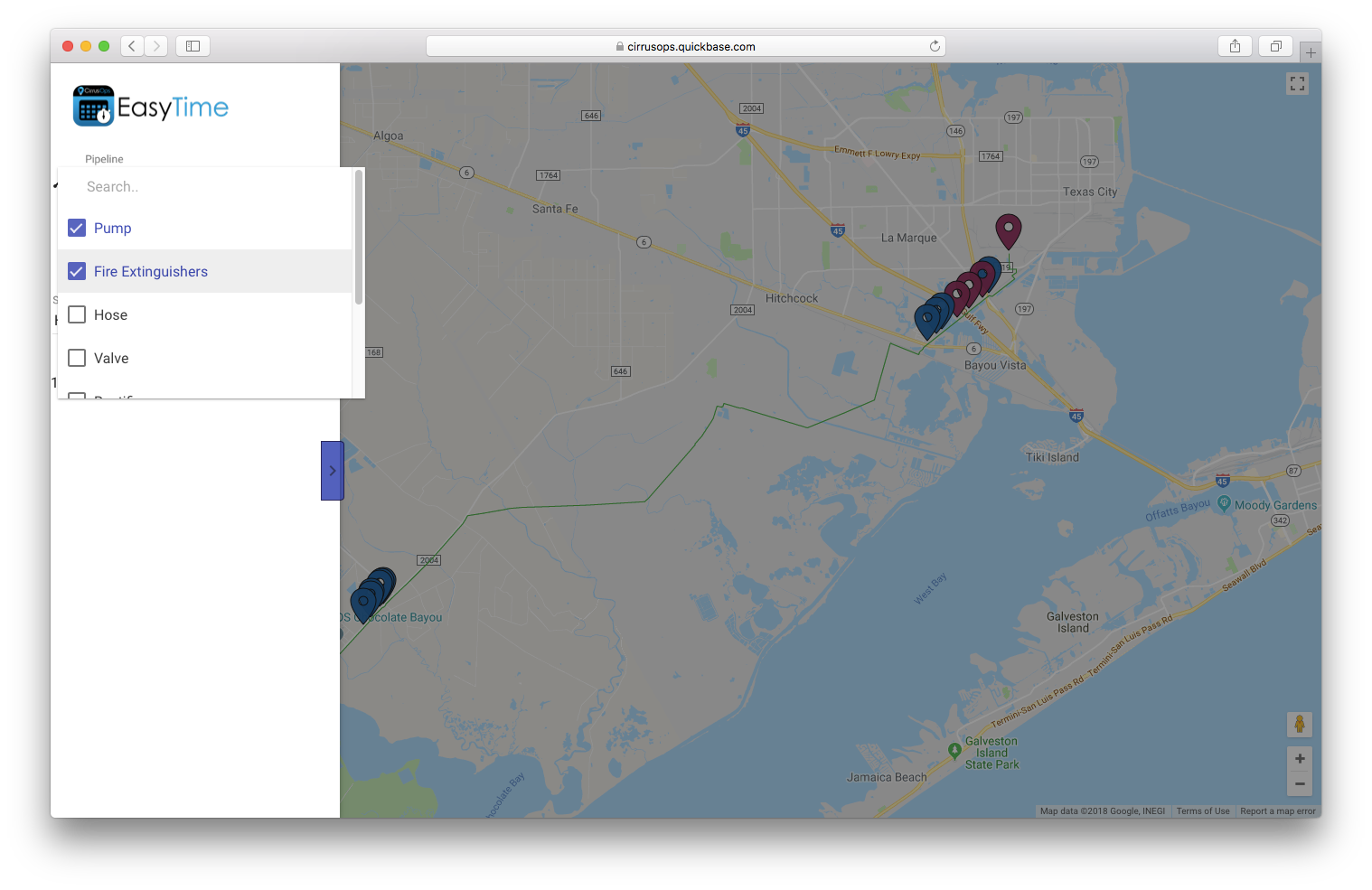
Task: Open the Safari tab overview
Action: click(x=1275, y=45)
